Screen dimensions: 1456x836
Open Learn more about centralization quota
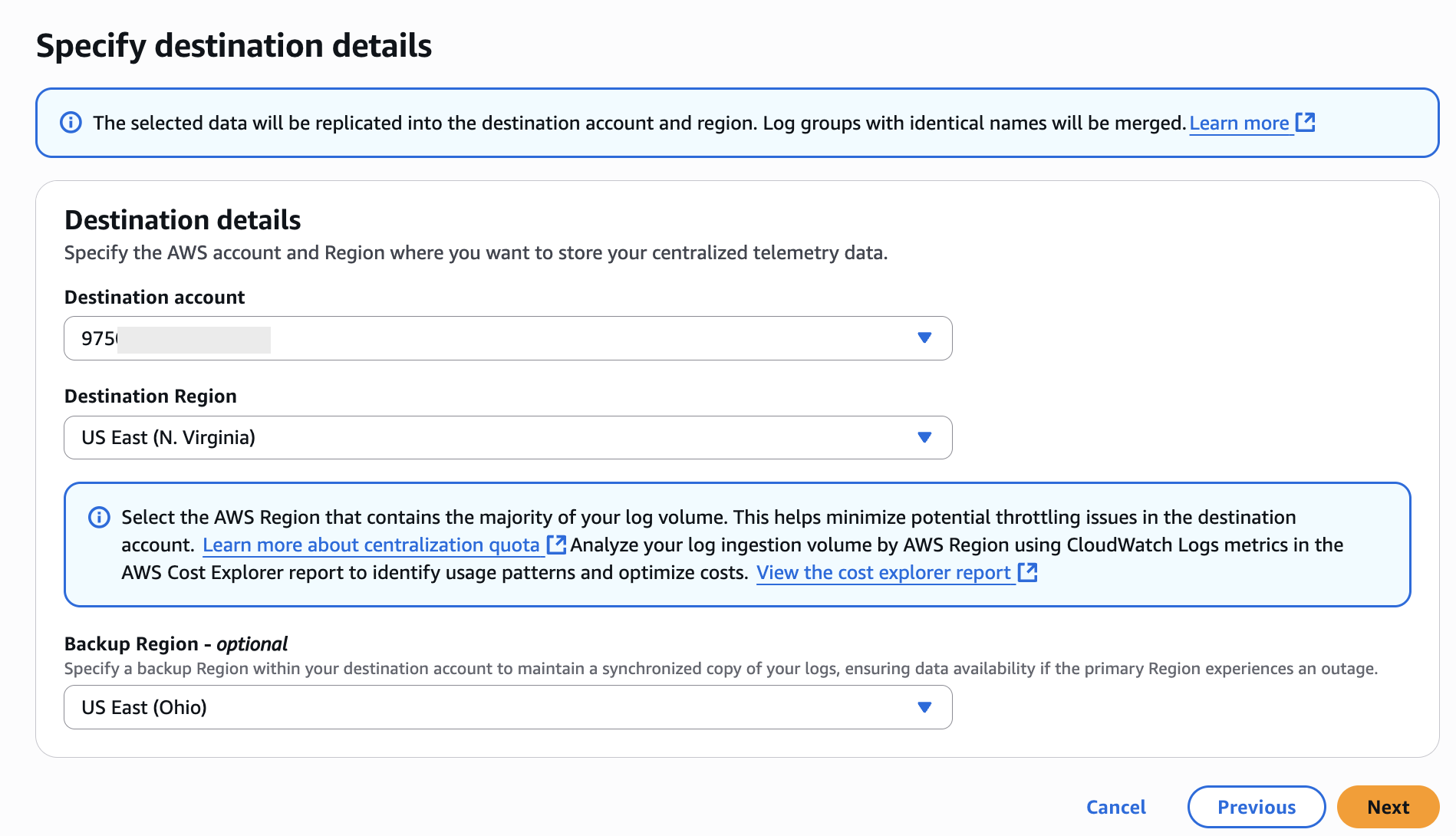click(371, 545)
